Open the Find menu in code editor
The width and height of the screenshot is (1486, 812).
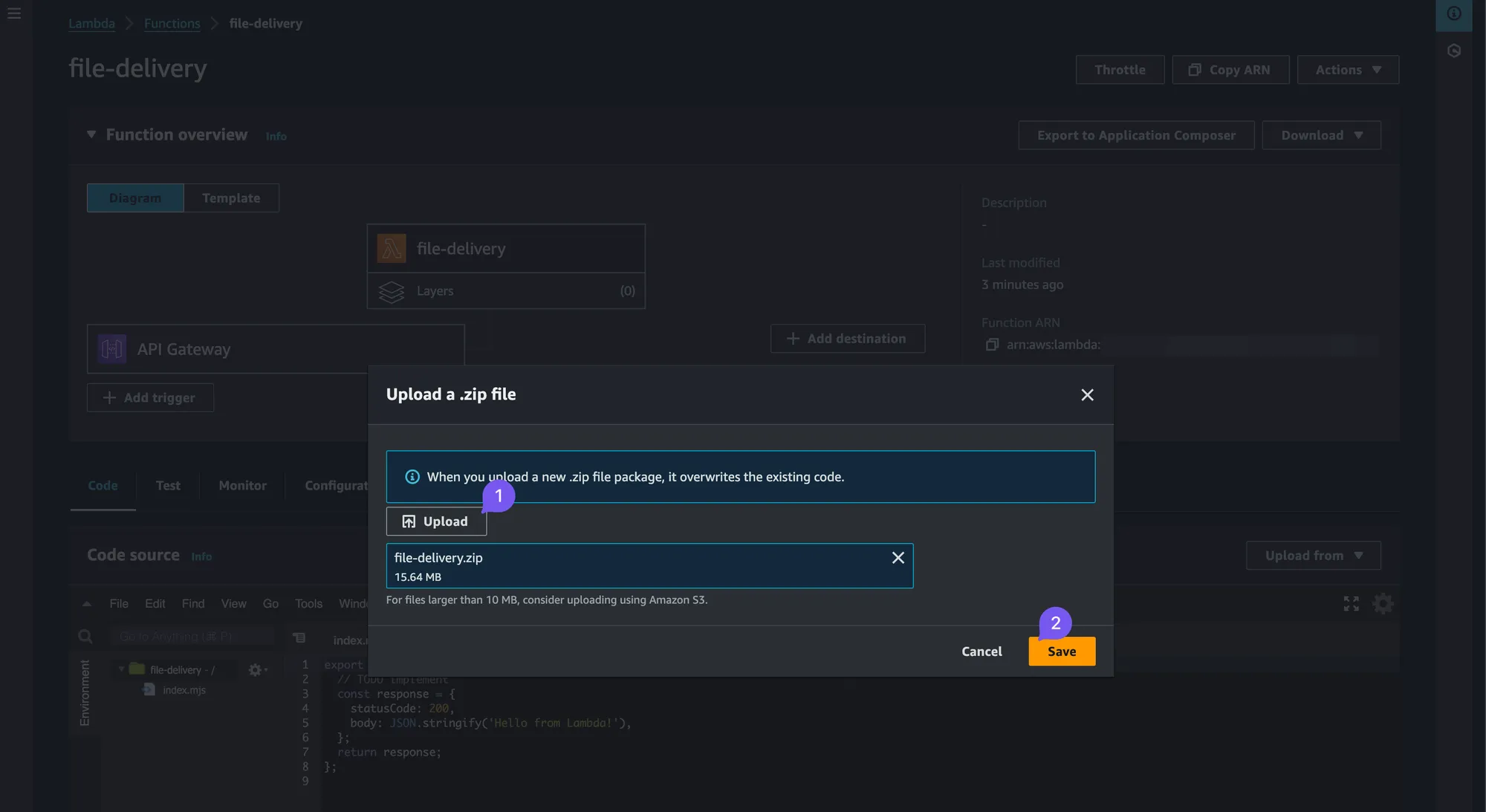193,603
